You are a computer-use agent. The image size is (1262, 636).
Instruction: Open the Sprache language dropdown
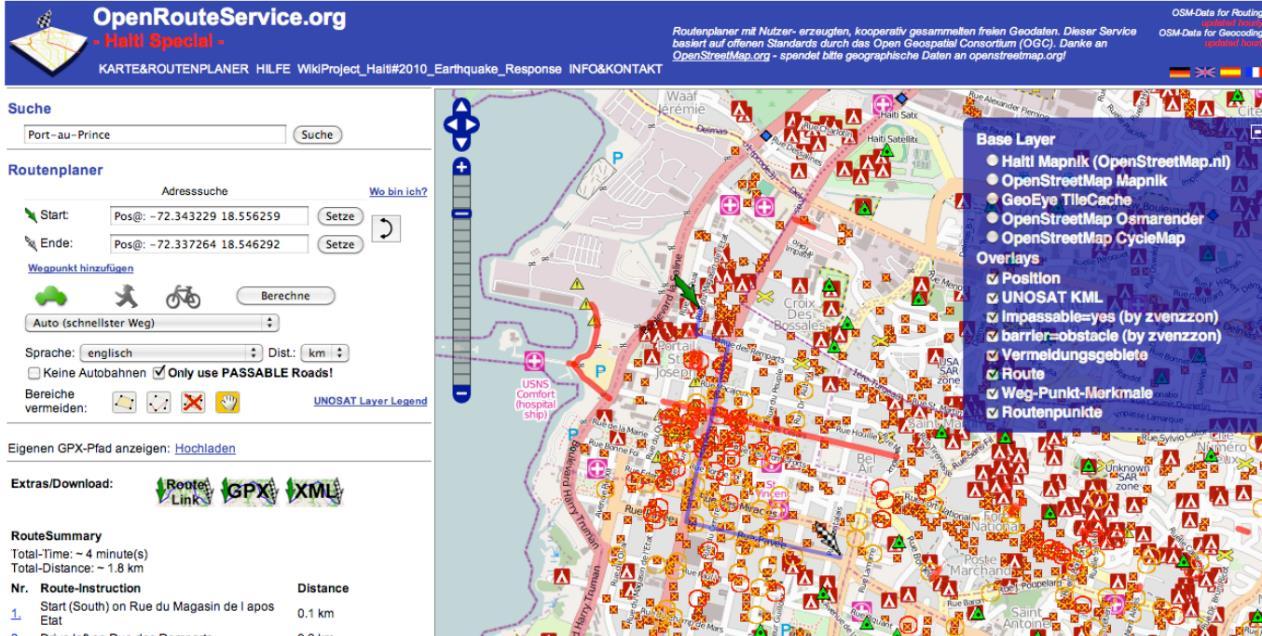172,353
